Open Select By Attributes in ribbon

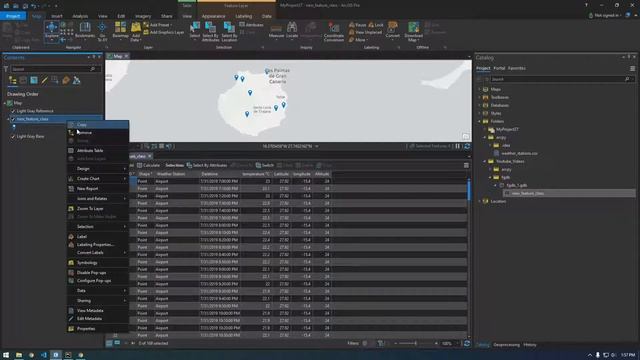(x=211, y=31)
